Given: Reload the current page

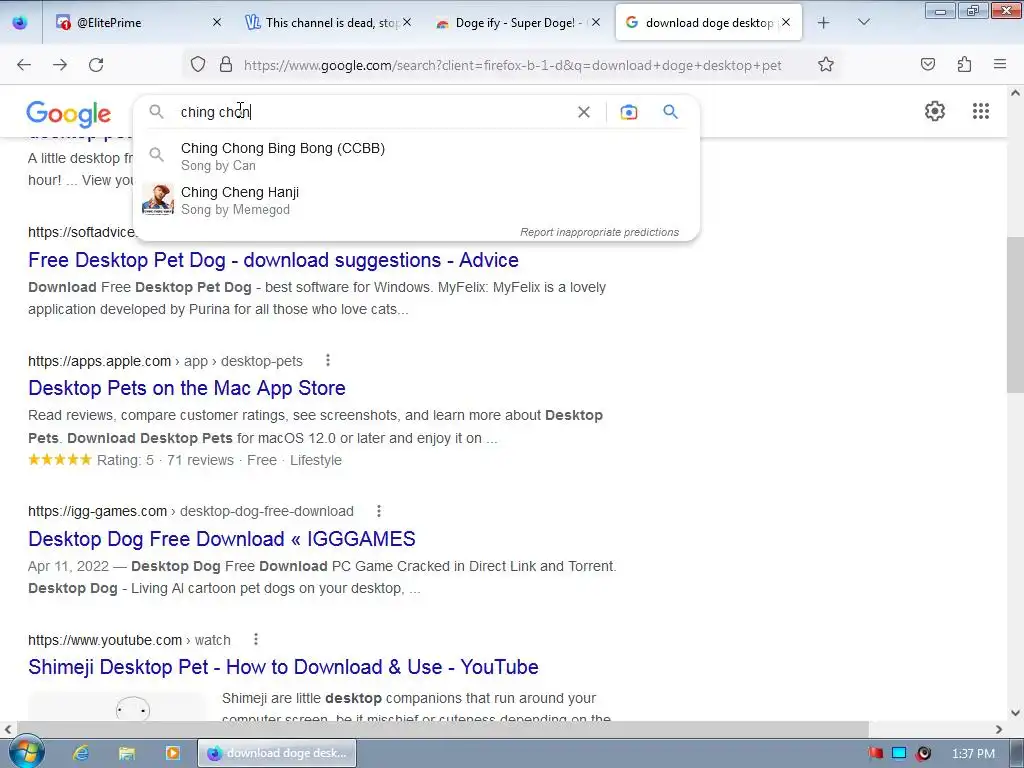Looking at the screenshot, I should point(96,65).
